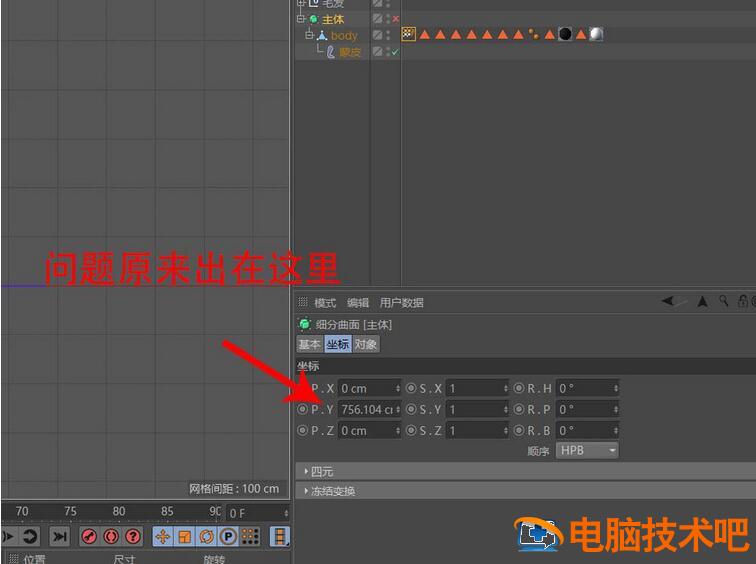
Task: Click the skin deformer icon of 蒙皮
Action: point(331,52)
